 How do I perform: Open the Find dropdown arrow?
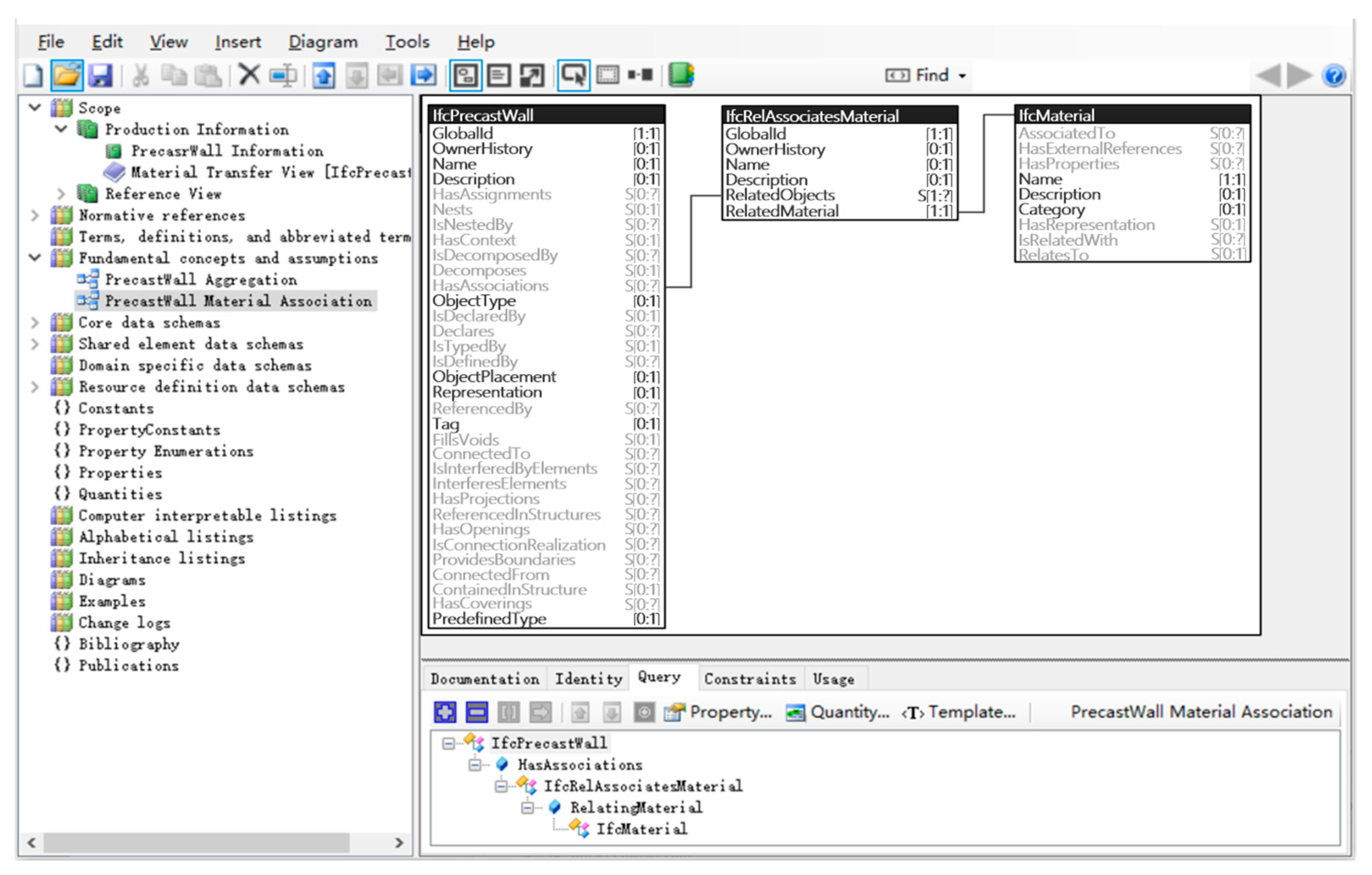962,76
